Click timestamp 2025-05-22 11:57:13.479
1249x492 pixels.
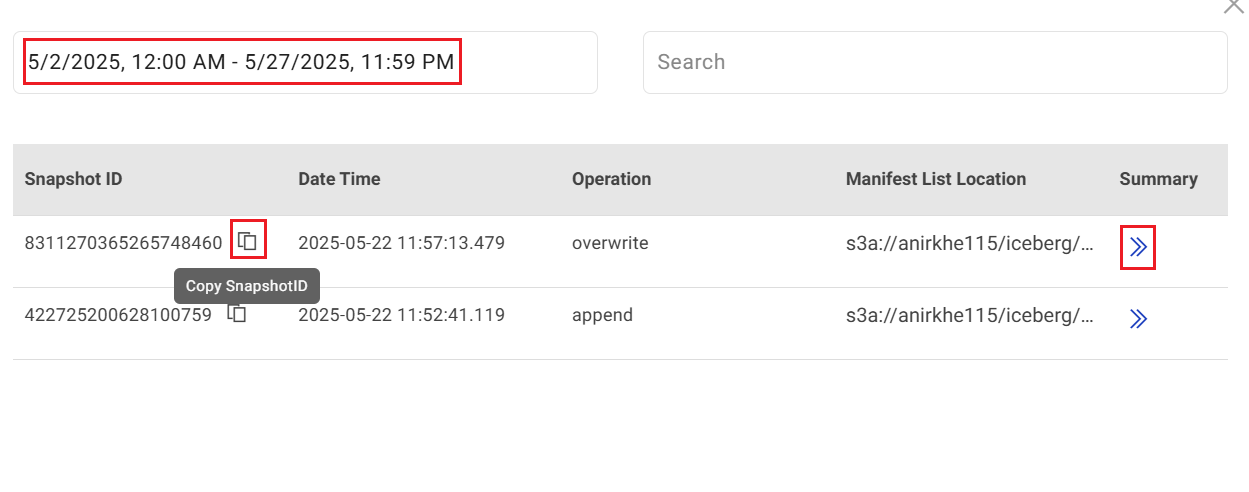tap(401, 242)
